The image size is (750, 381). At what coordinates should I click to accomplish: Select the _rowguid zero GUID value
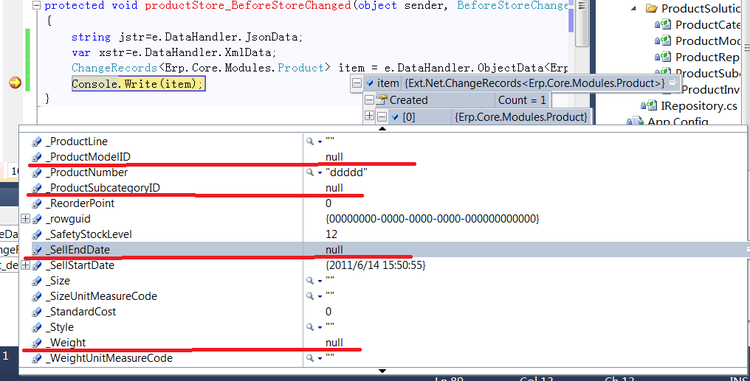[432, 219]
